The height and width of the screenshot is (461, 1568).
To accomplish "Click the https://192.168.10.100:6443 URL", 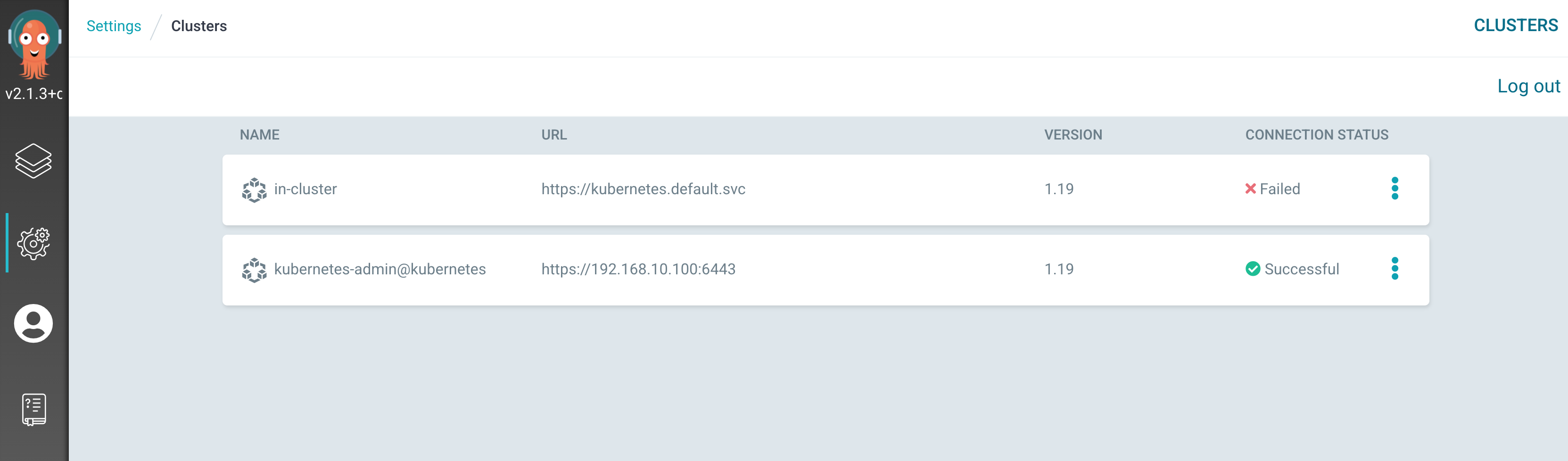I will [x=638, y=269].
